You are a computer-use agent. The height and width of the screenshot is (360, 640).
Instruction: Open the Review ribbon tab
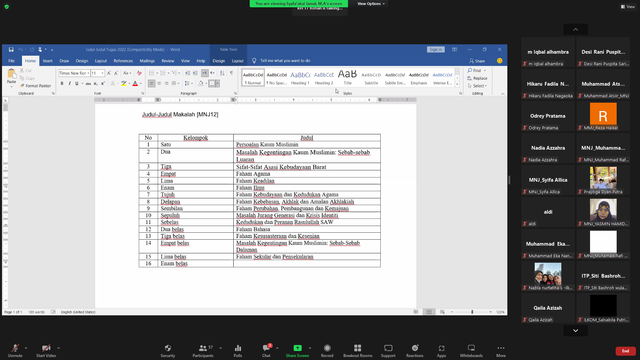(x=168, y=61)
